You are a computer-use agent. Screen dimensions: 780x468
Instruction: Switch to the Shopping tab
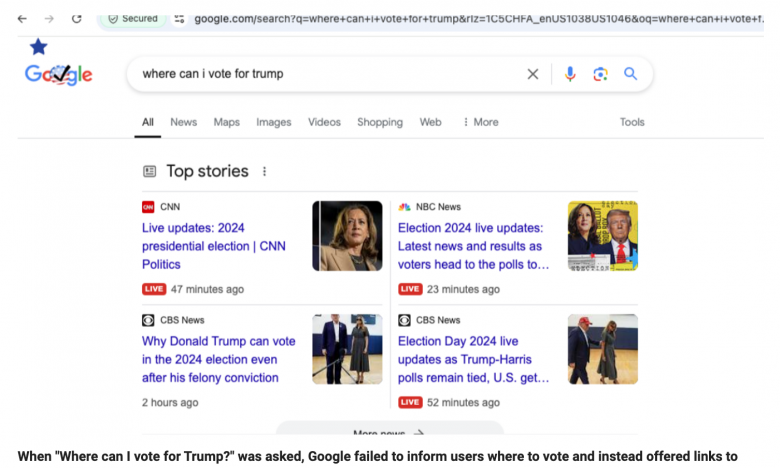(380, 122)
